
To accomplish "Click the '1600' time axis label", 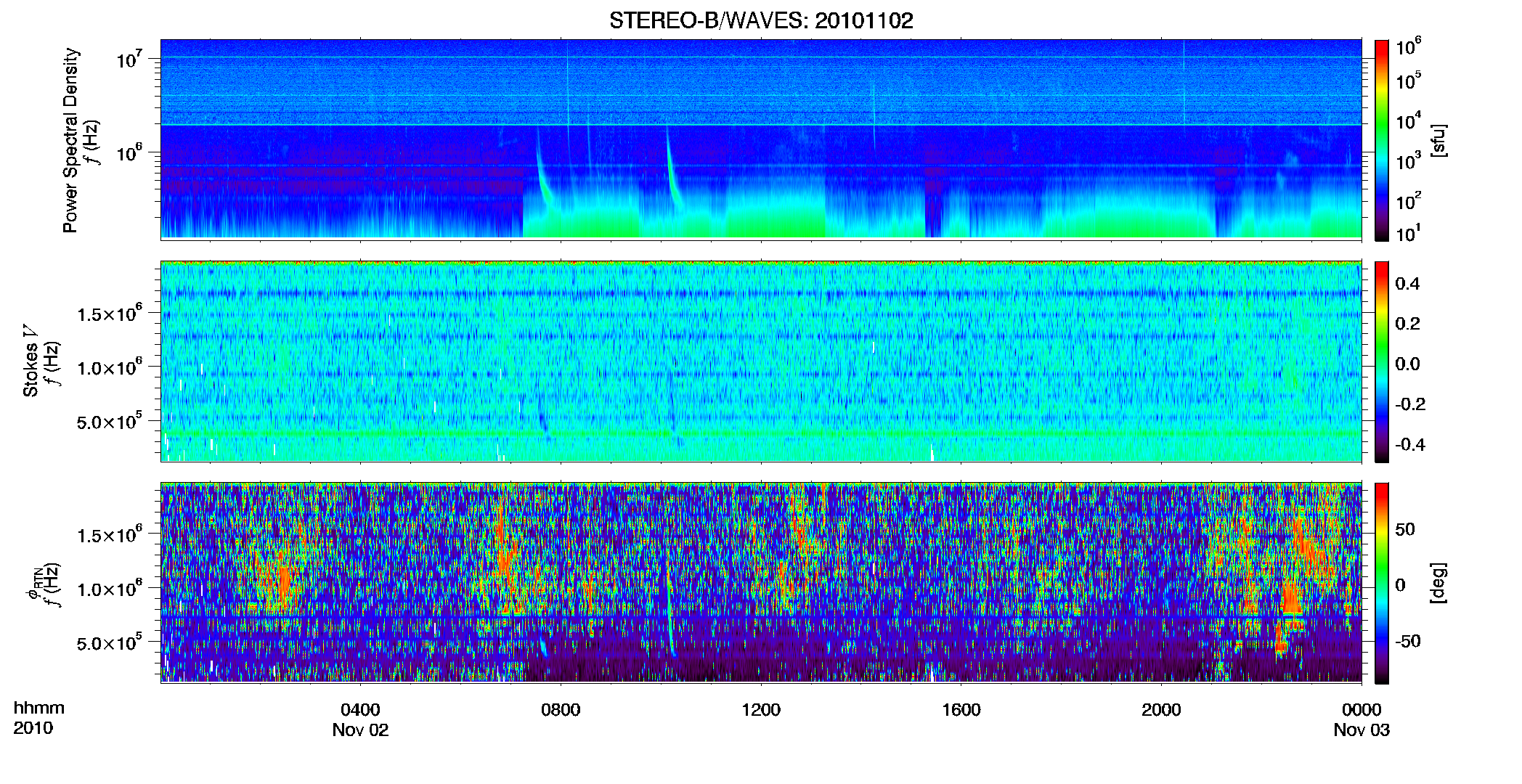I will (961, 709).
